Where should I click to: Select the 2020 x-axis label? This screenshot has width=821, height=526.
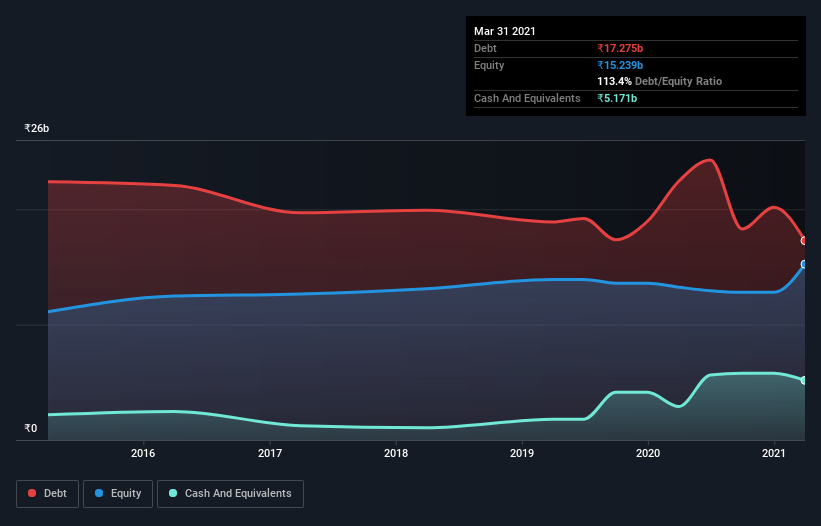(648, 453)
